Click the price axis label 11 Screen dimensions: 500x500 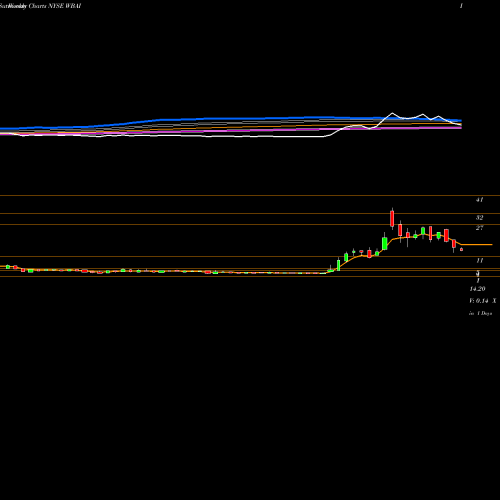click(479, 260)
